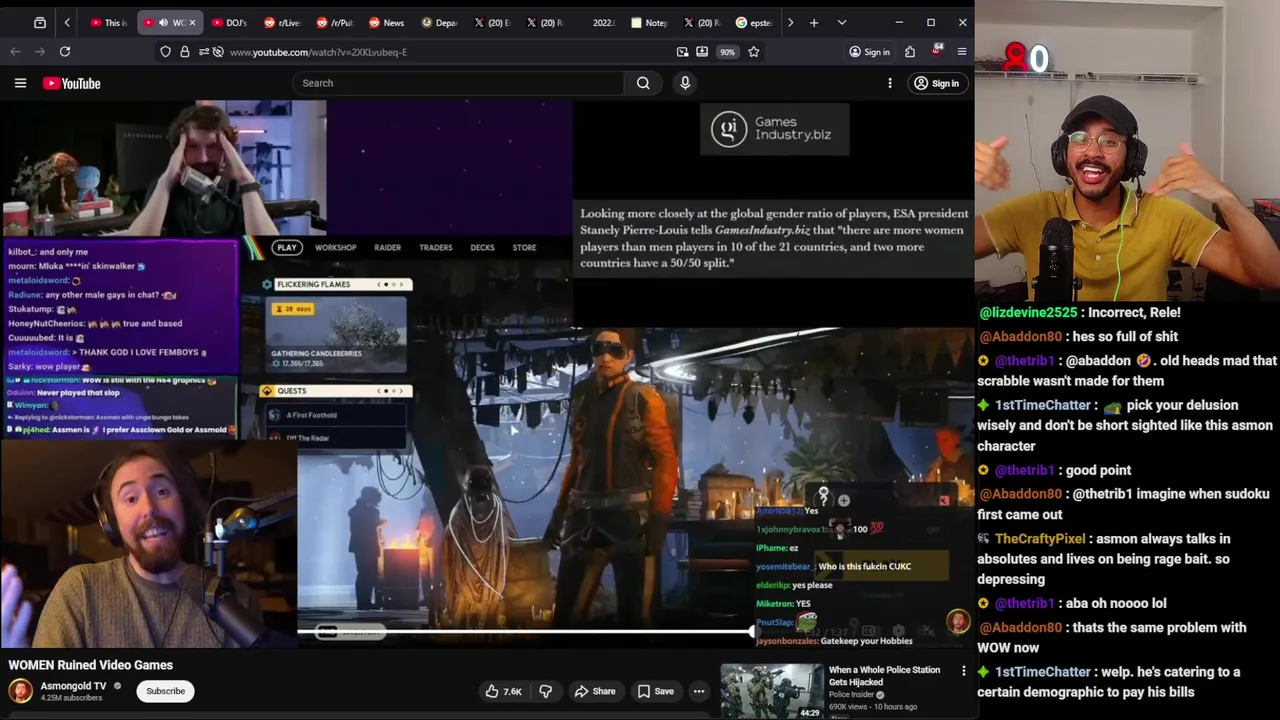The height and width of the screenshot is (720, 1280).
Task: Bookmark this page with star icon
Action: click(x=754, y=52)
